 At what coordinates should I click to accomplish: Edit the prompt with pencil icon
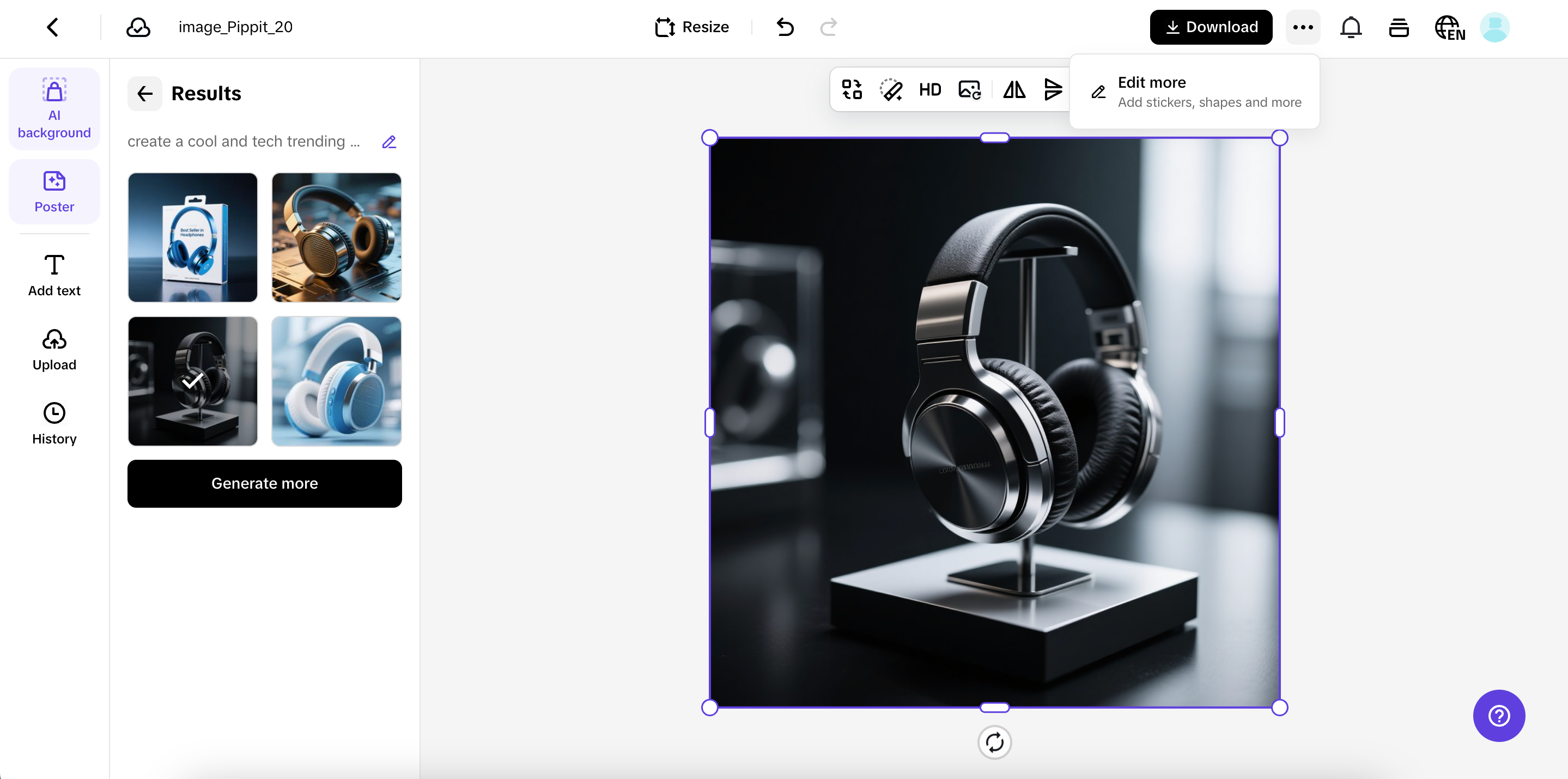coord(389,142)
